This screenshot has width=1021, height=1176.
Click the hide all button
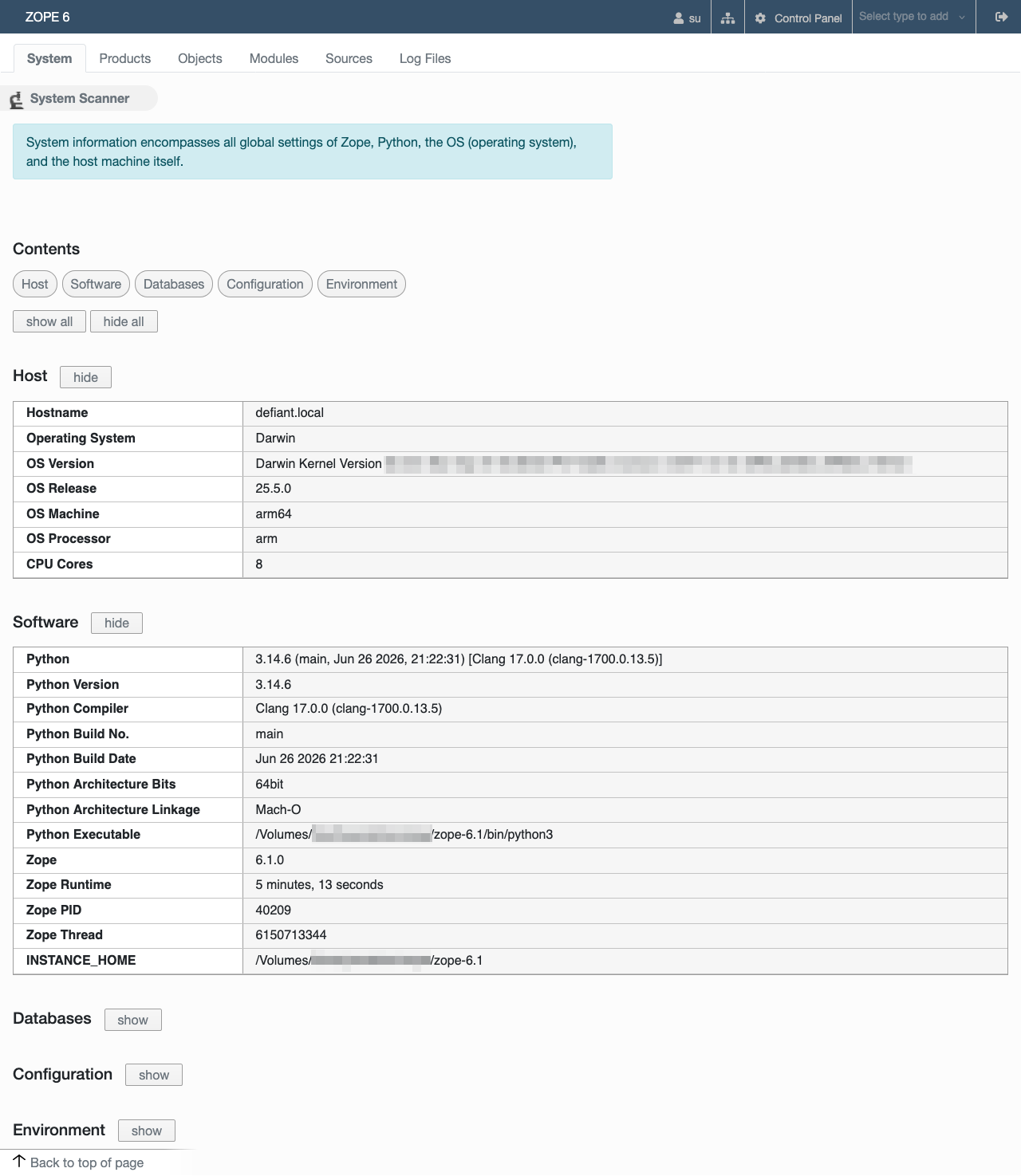point(124,321)
